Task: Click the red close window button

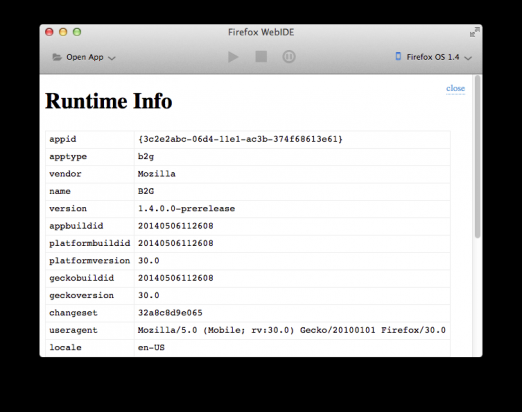Action: (x=49, y=32)
